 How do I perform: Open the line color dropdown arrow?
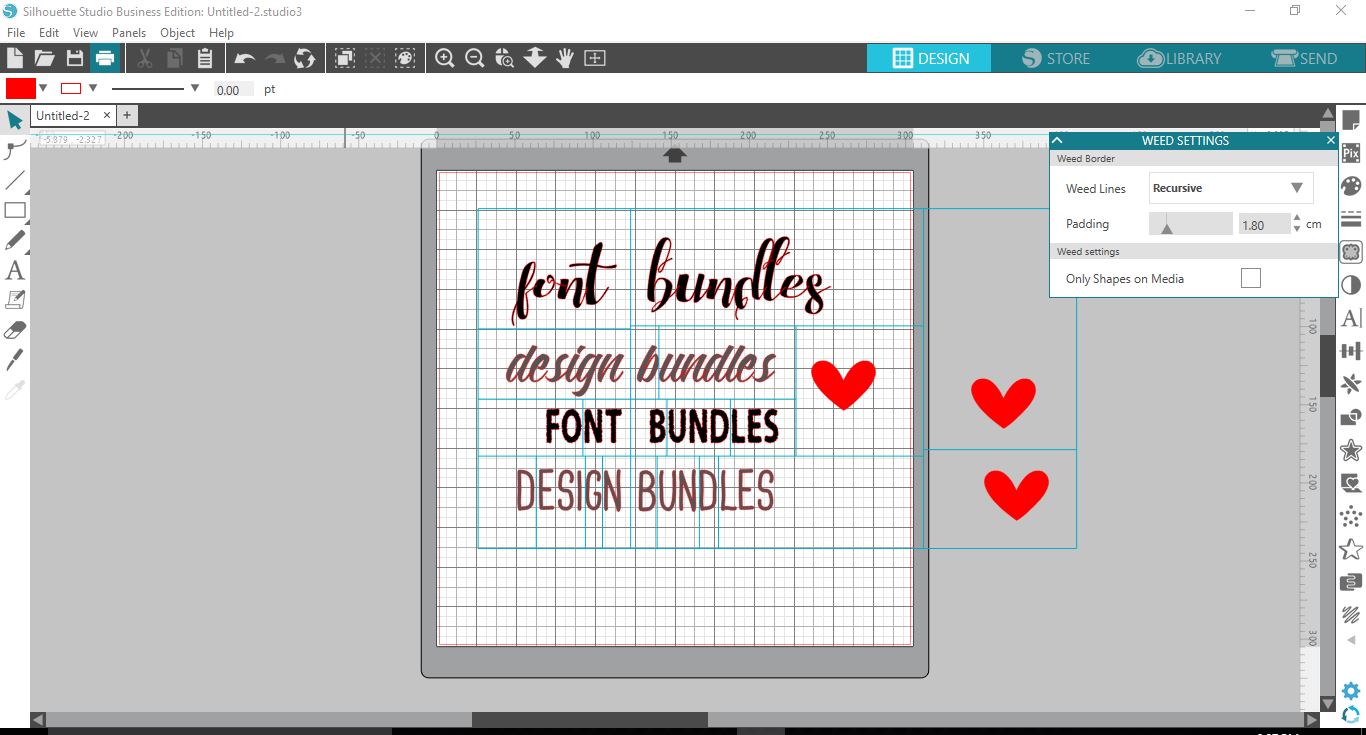click(93, 89)
